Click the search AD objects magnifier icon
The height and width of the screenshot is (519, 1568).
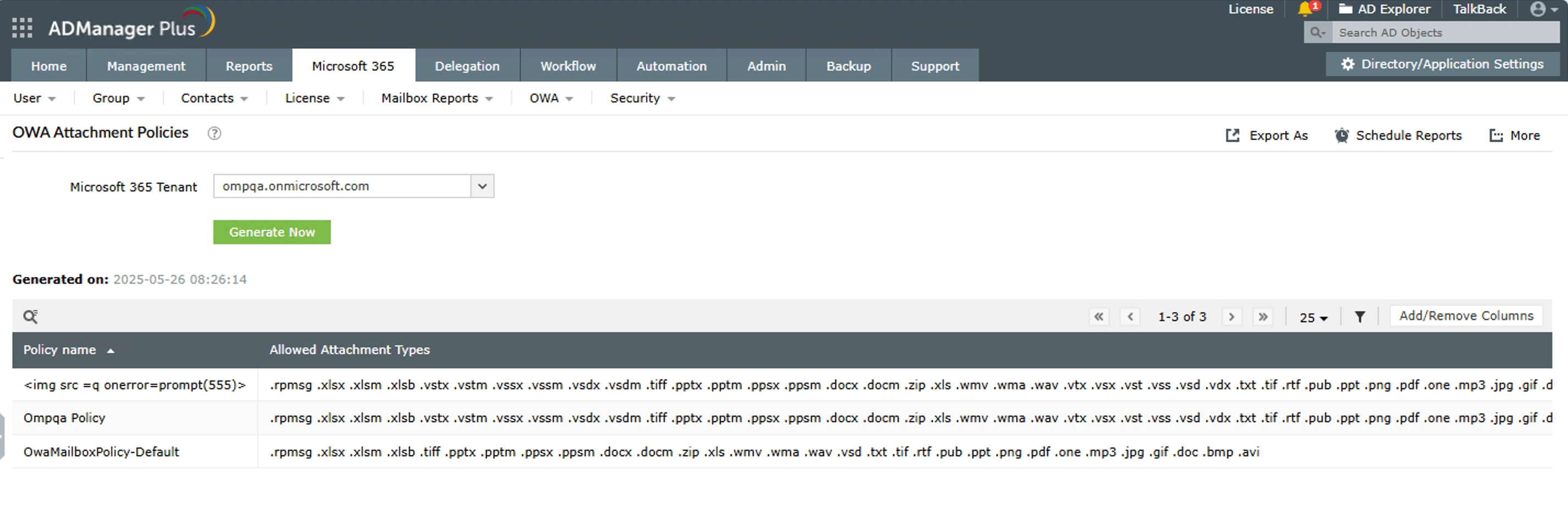(1317, 33)
